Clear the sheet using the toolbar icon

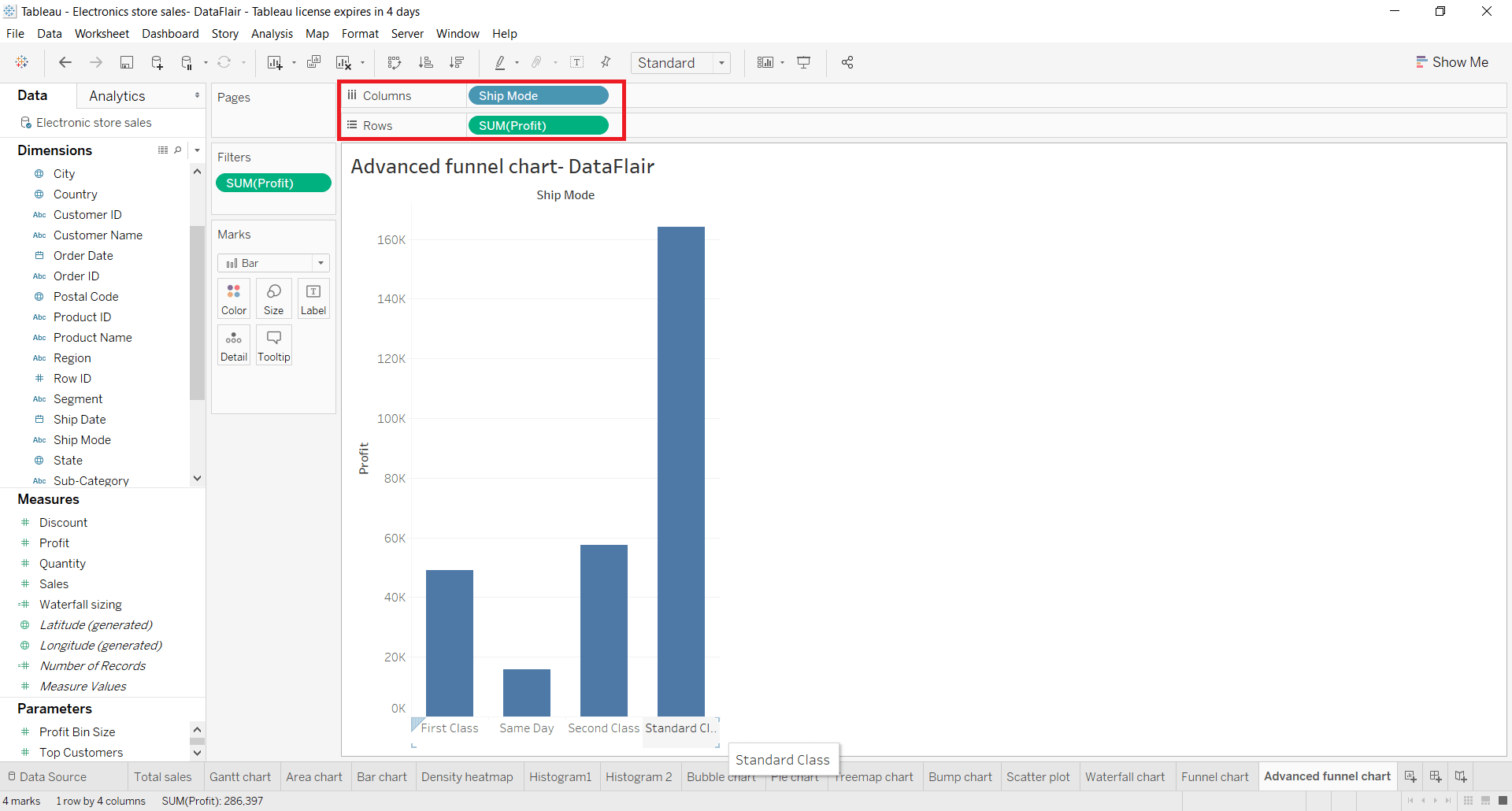pyautogui.click(x=344, y=62)
